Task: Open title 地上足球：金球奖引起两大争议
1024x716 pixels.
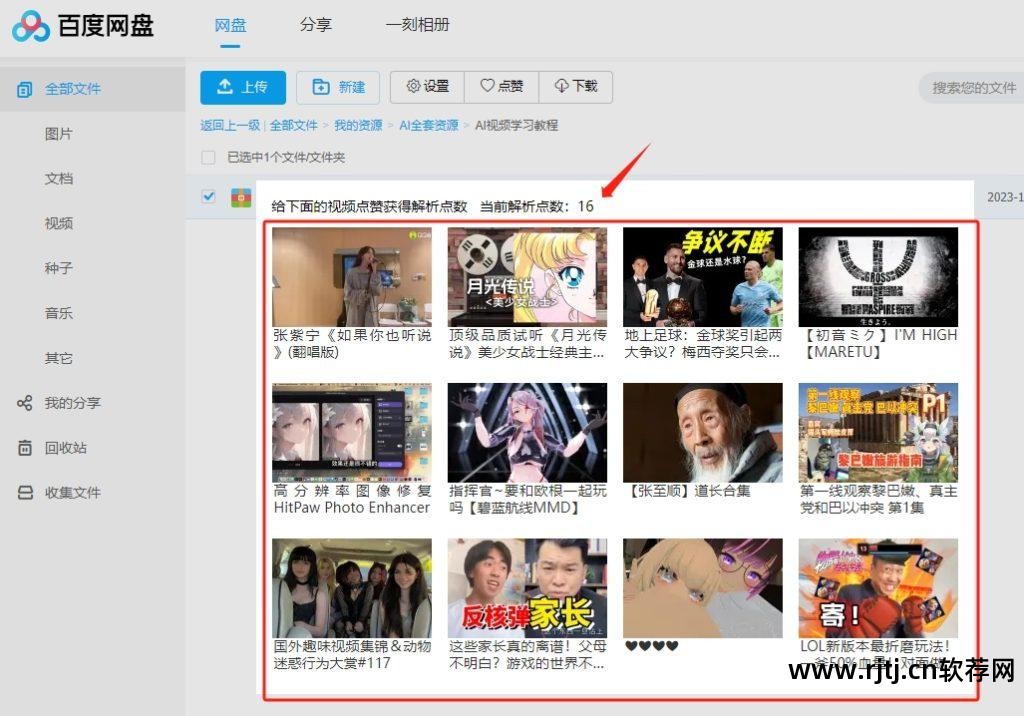Action: point(703,344)
